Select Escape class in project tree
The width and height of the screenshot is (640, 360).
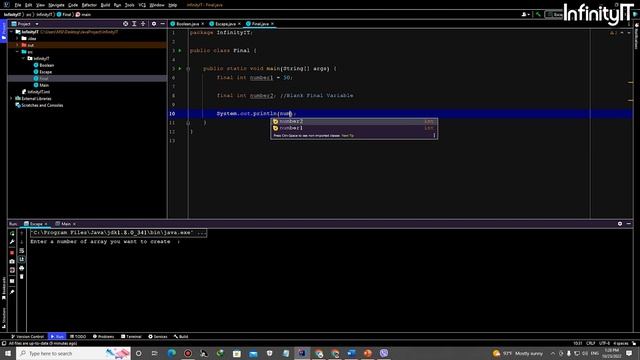(45, 72)
